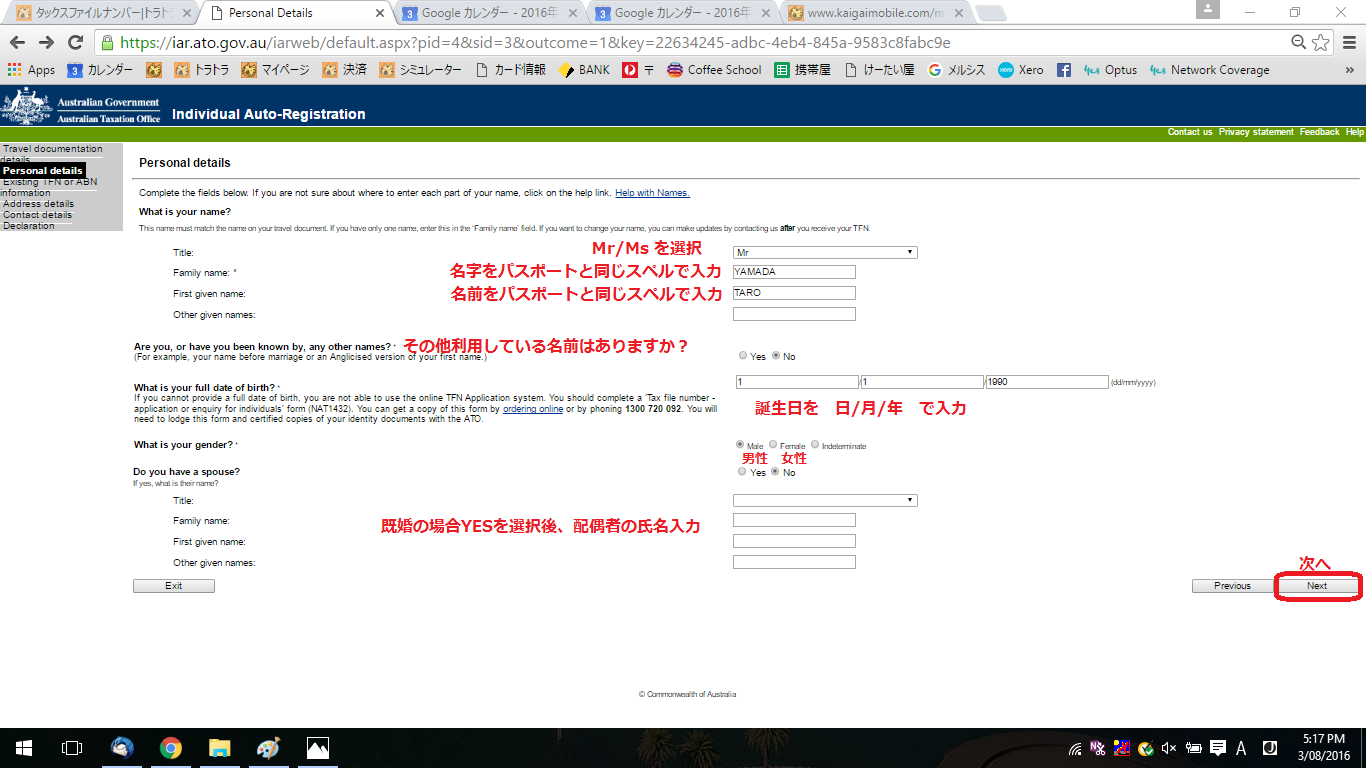This screenshot has height=768, width=1366.
Task: Click the Next button
Action: 1317,586
